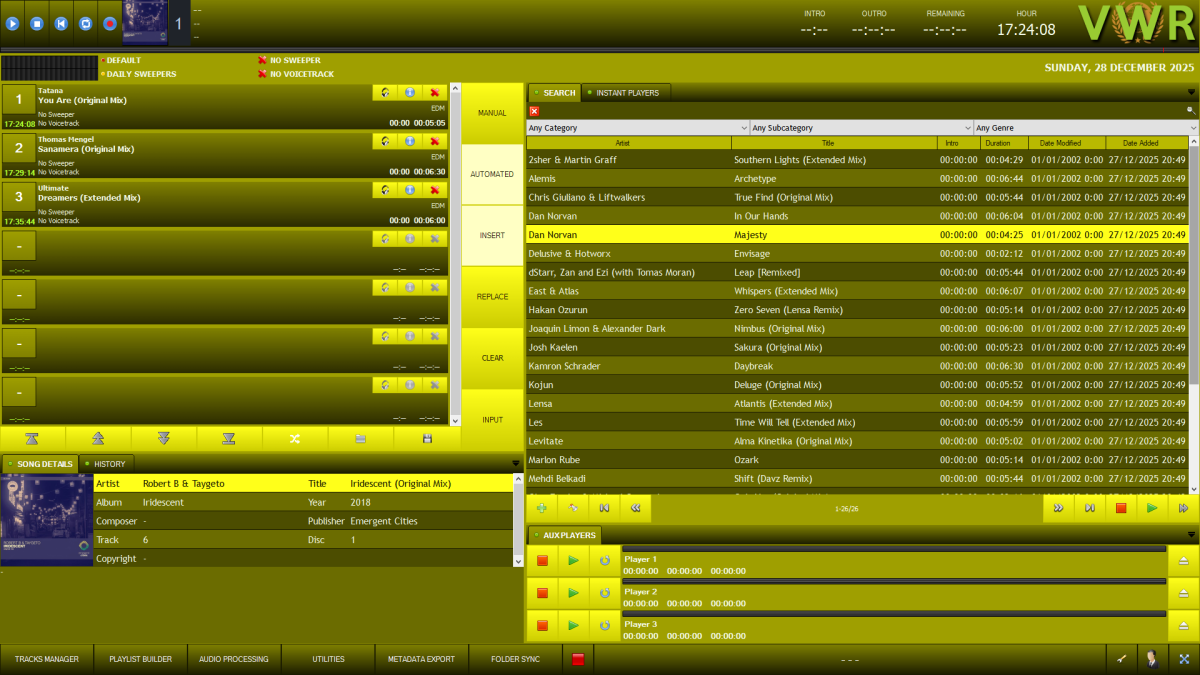
Task: Start playback of Aux Player 2
Action: tap(572, 592)
